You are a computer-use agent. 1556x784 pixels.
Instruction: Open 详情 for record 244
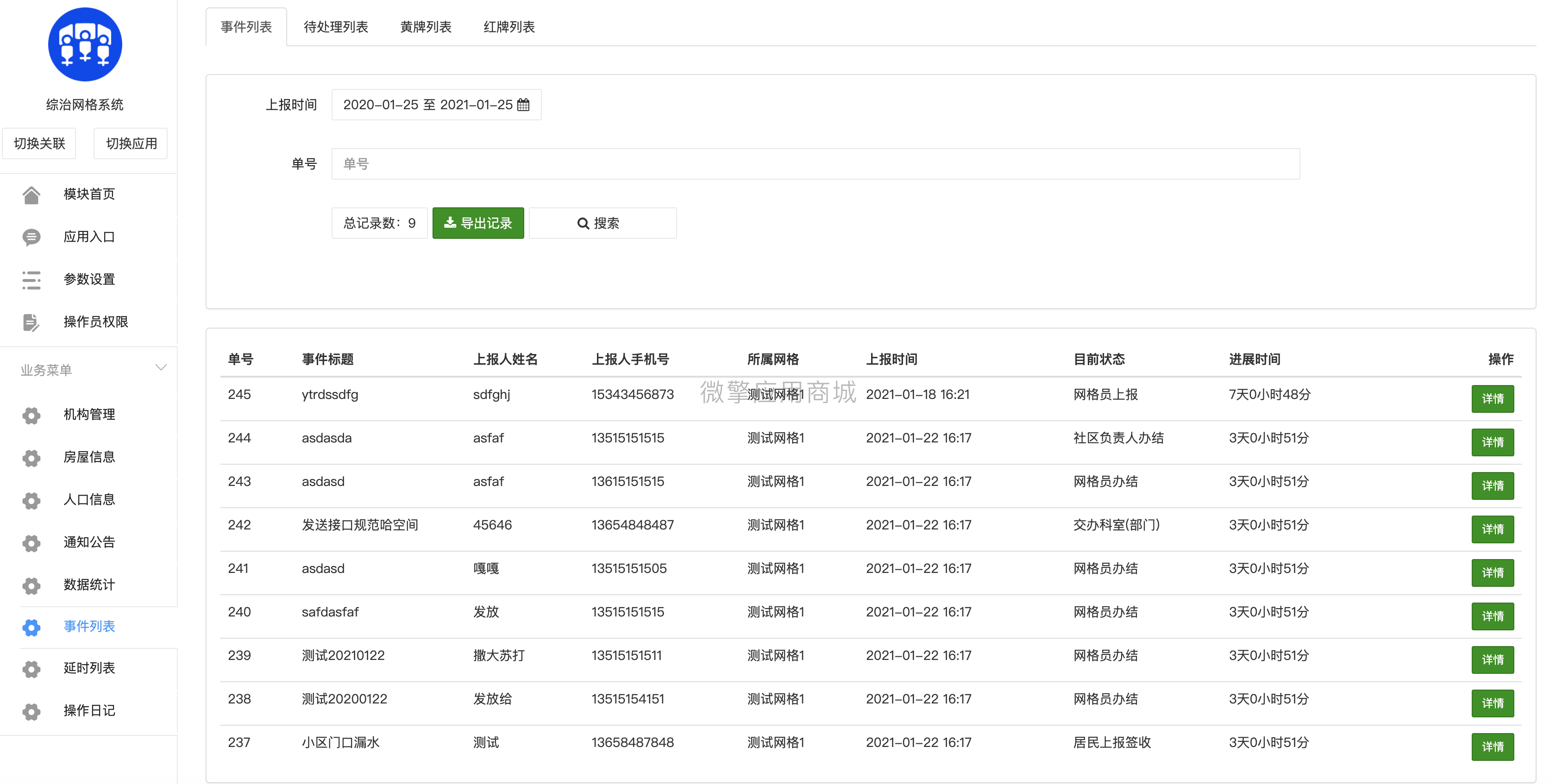pyautogui.click(x=1493, y=442)
